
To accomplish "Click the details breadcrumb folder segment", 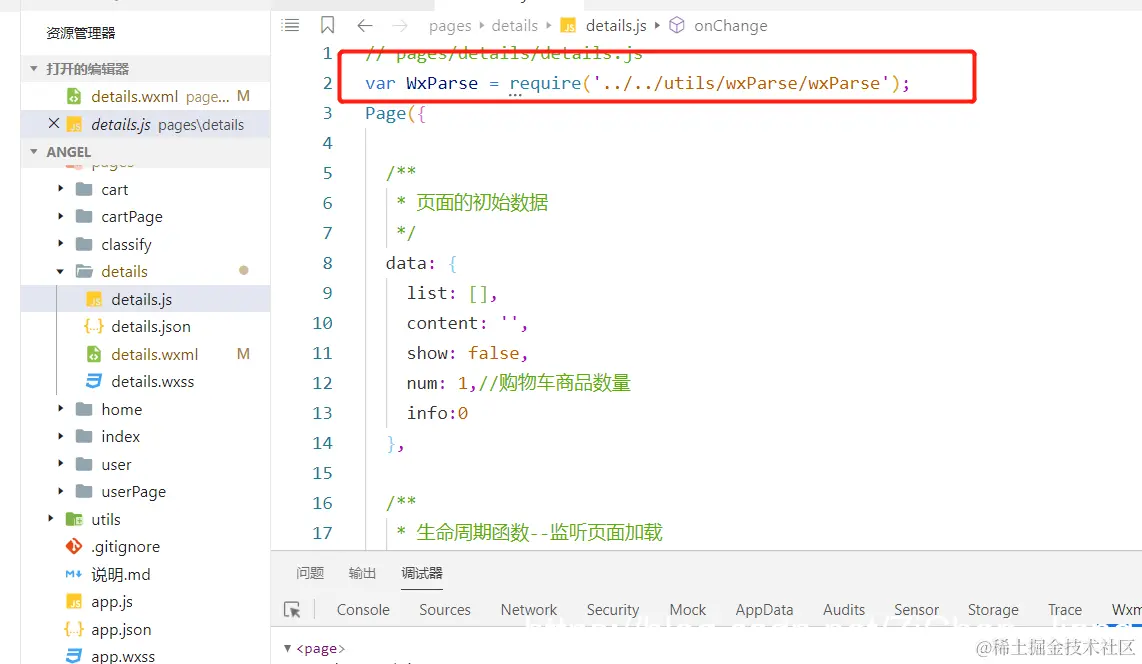I will [514, 25].
